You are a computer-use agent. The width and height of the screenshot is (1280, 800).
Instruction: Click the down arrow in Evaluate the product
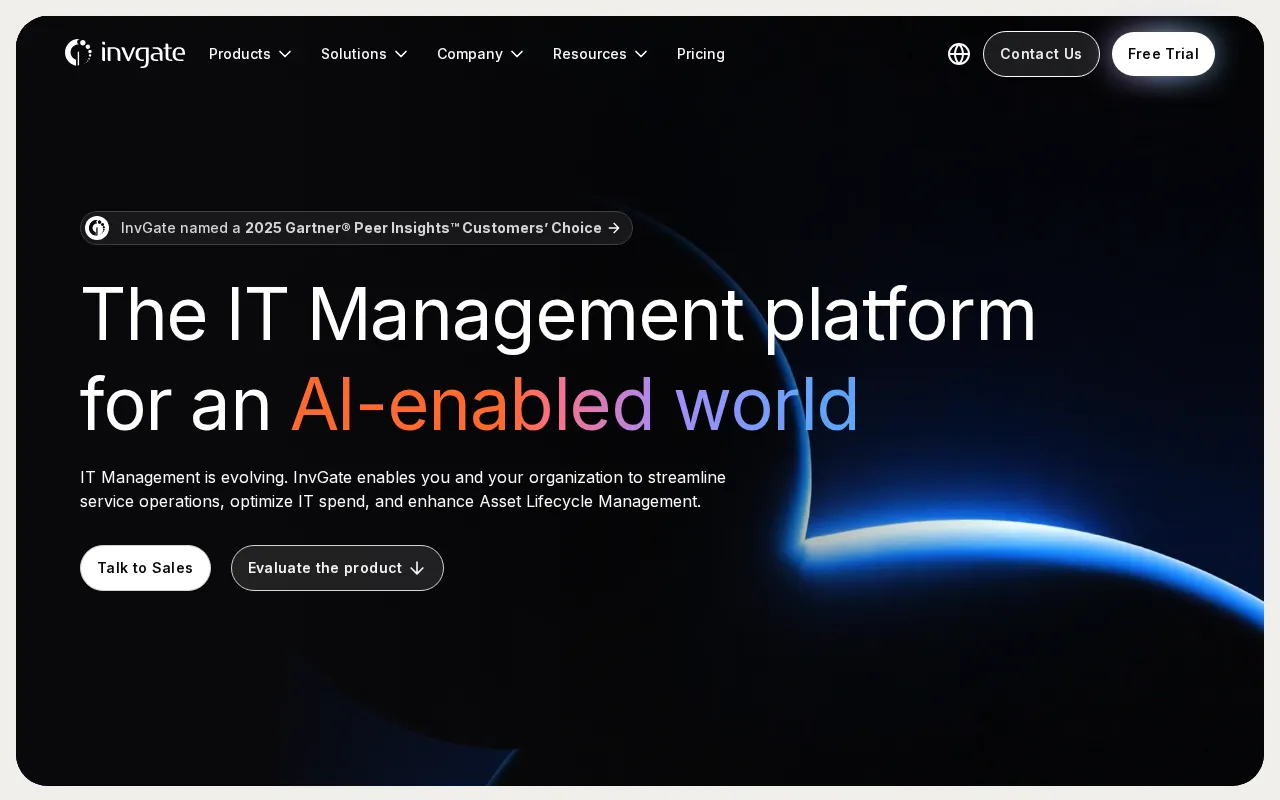click(417, 568)
